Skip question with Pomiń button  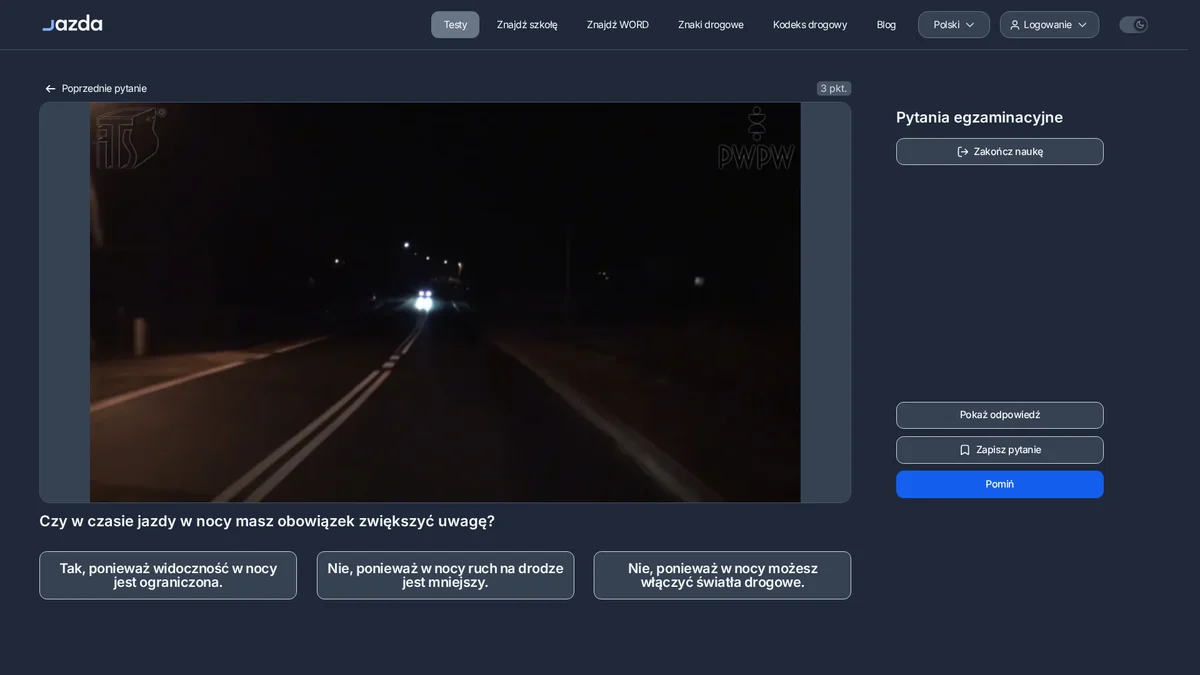1000,484
